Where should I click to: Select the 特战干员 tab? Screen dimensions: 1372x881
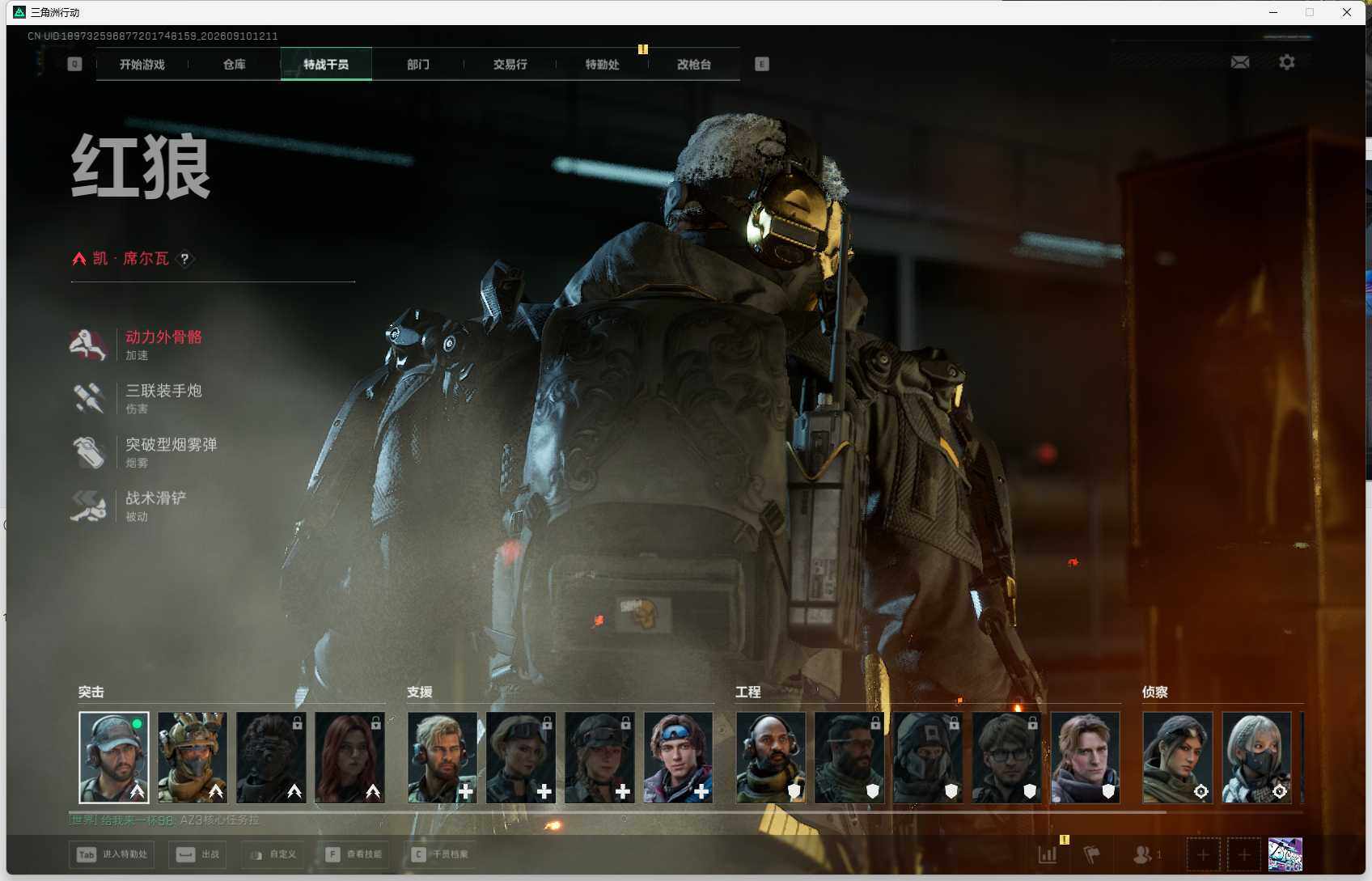tap(326, 65)
